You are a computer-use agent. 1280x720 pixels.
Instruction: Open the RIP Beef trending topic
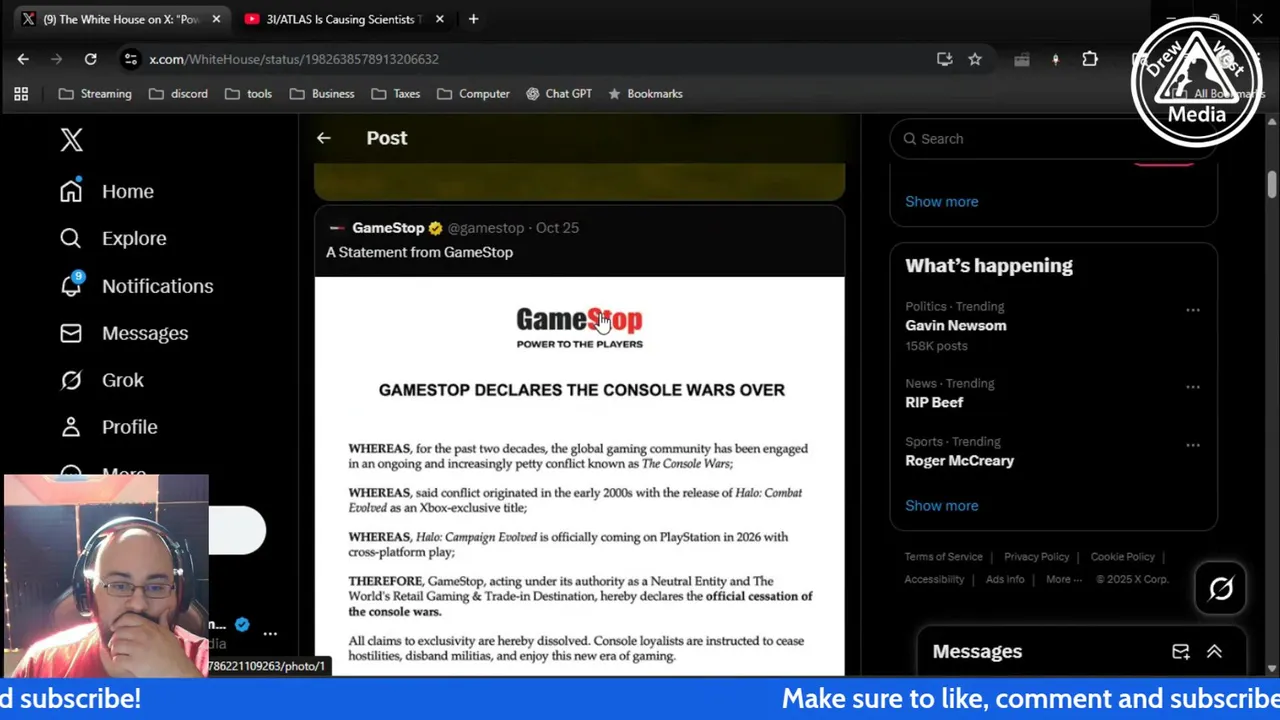click(934, 402)
